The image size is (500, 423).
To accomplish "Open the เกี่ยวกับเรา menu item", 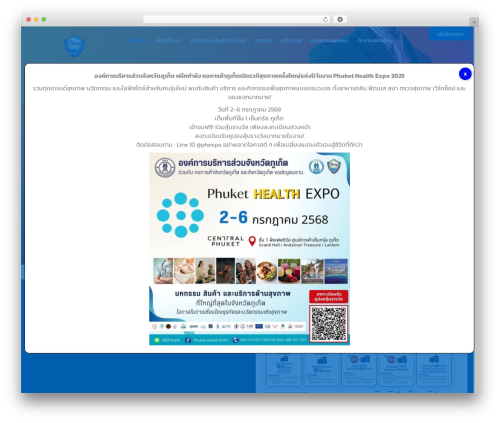I will tap(168, 41).
